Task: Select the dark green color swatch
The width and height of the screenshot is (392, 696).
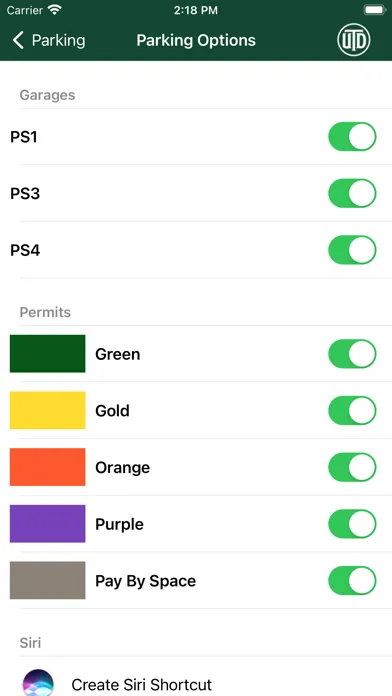Action: 48,354
